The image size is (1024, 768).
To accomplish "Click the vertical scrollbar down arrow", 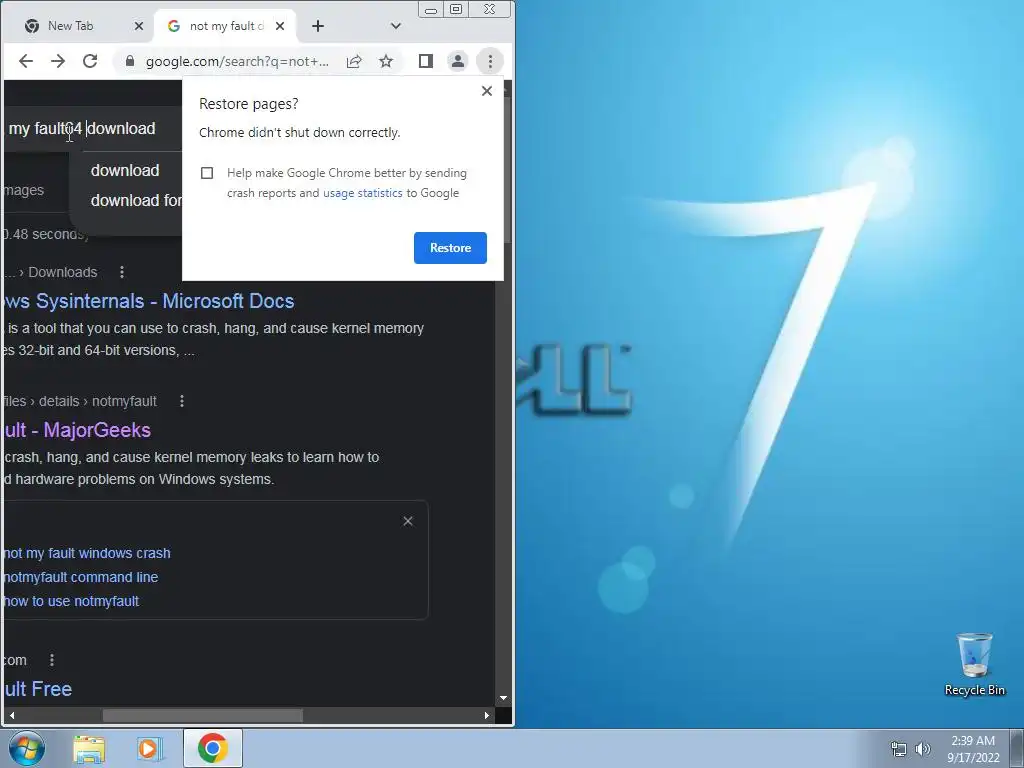I will (x=504, y=698).
